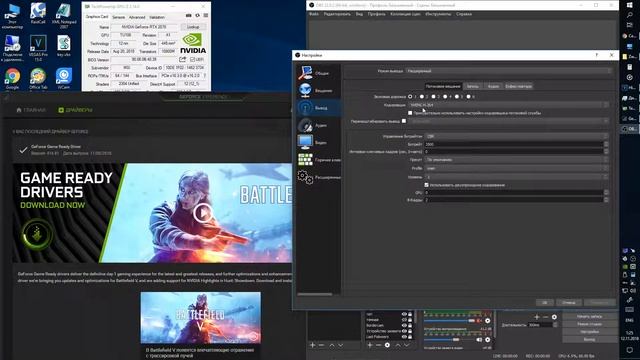Open the Preset dropdown
Screen dimensions: 640x360
(x=516, y=160)
